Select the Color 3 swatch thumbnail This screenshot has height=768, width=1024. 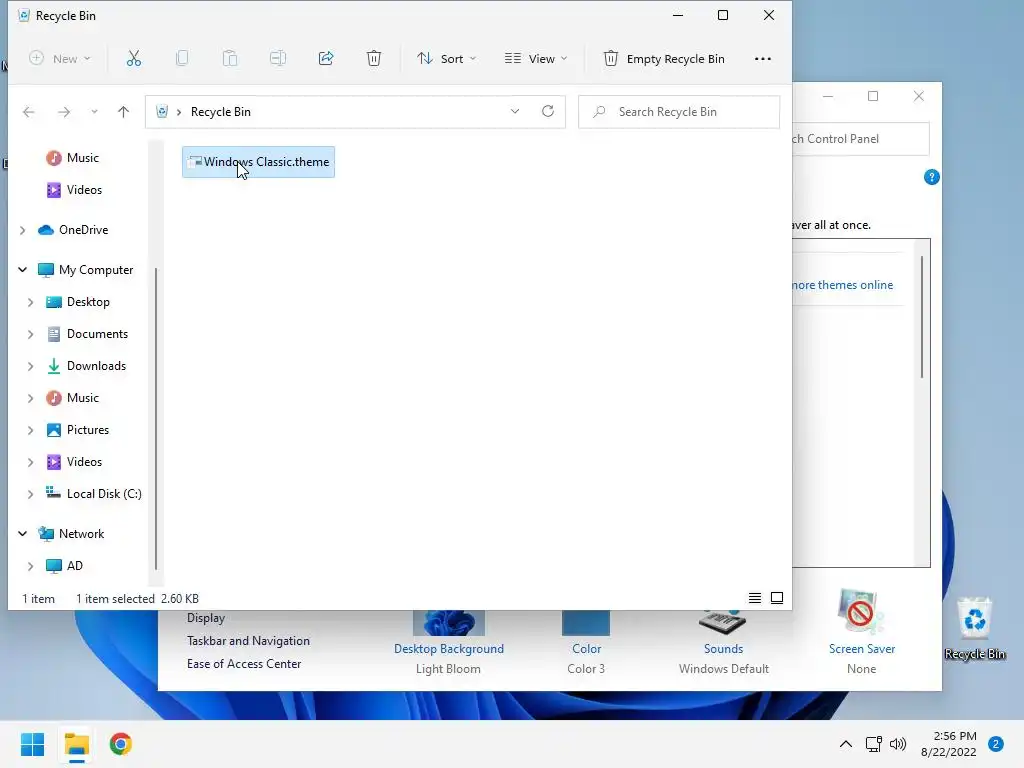click(x=586, y=623)
